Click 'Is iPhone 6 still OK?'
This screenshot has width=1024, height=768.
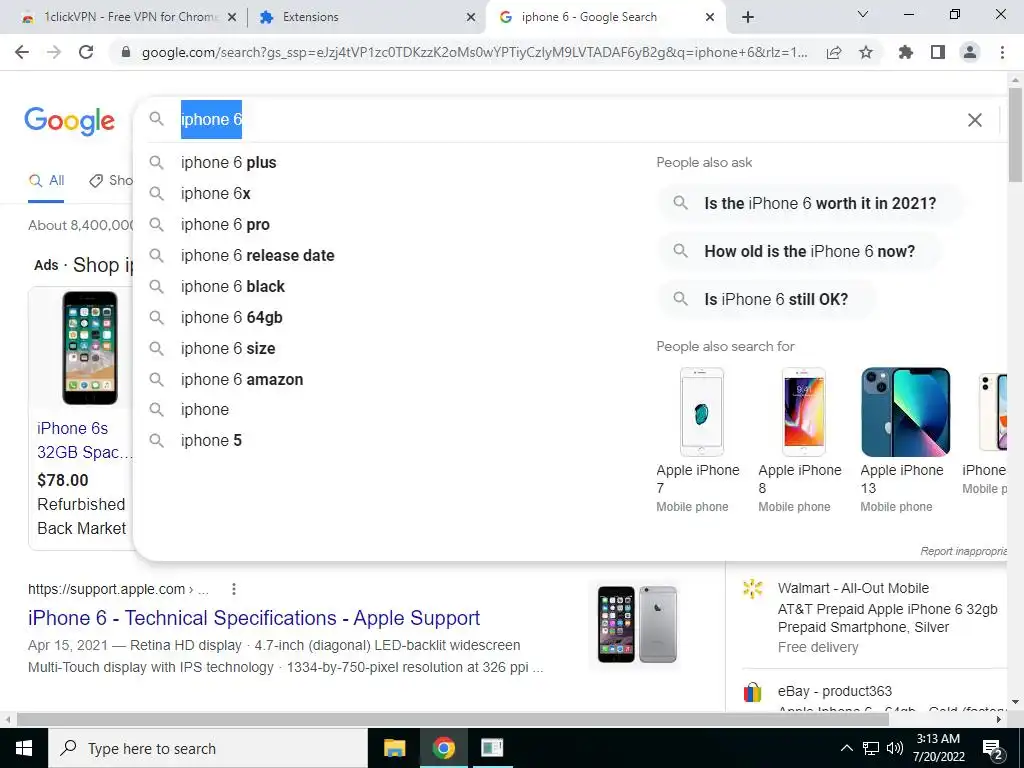pos(765,299)
